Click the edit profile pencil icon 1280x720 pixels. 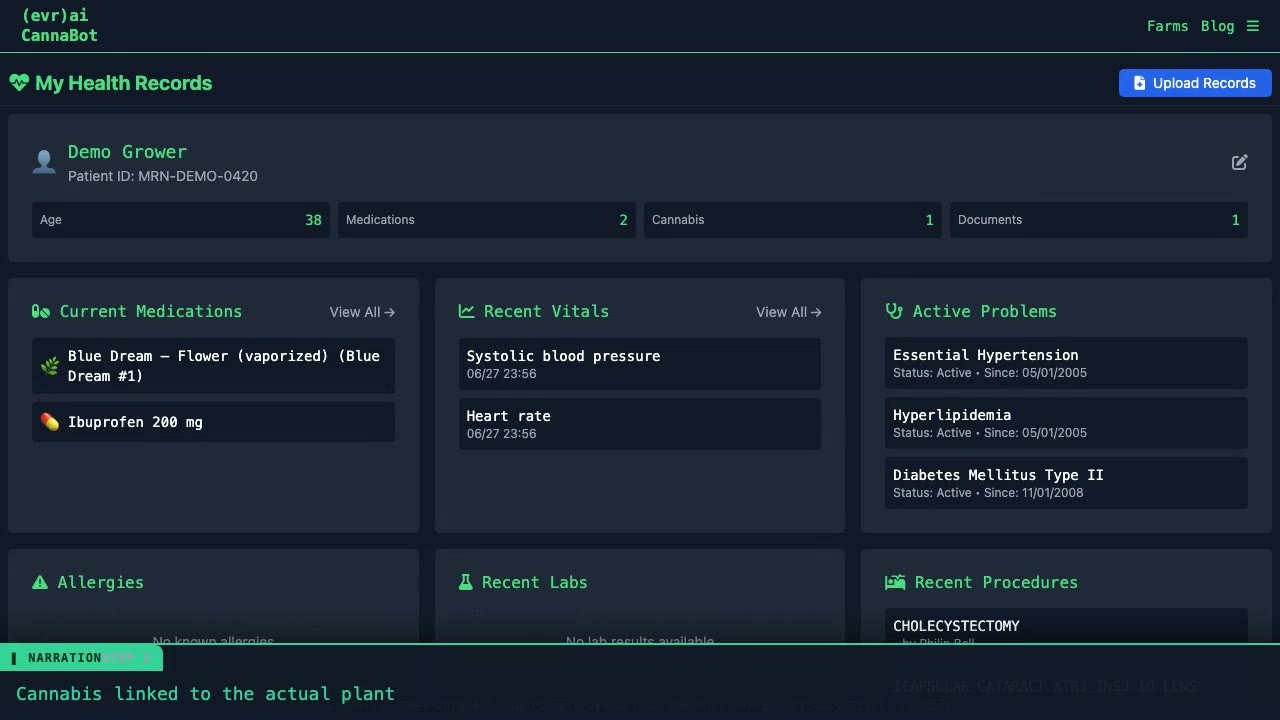(1239, 162)
